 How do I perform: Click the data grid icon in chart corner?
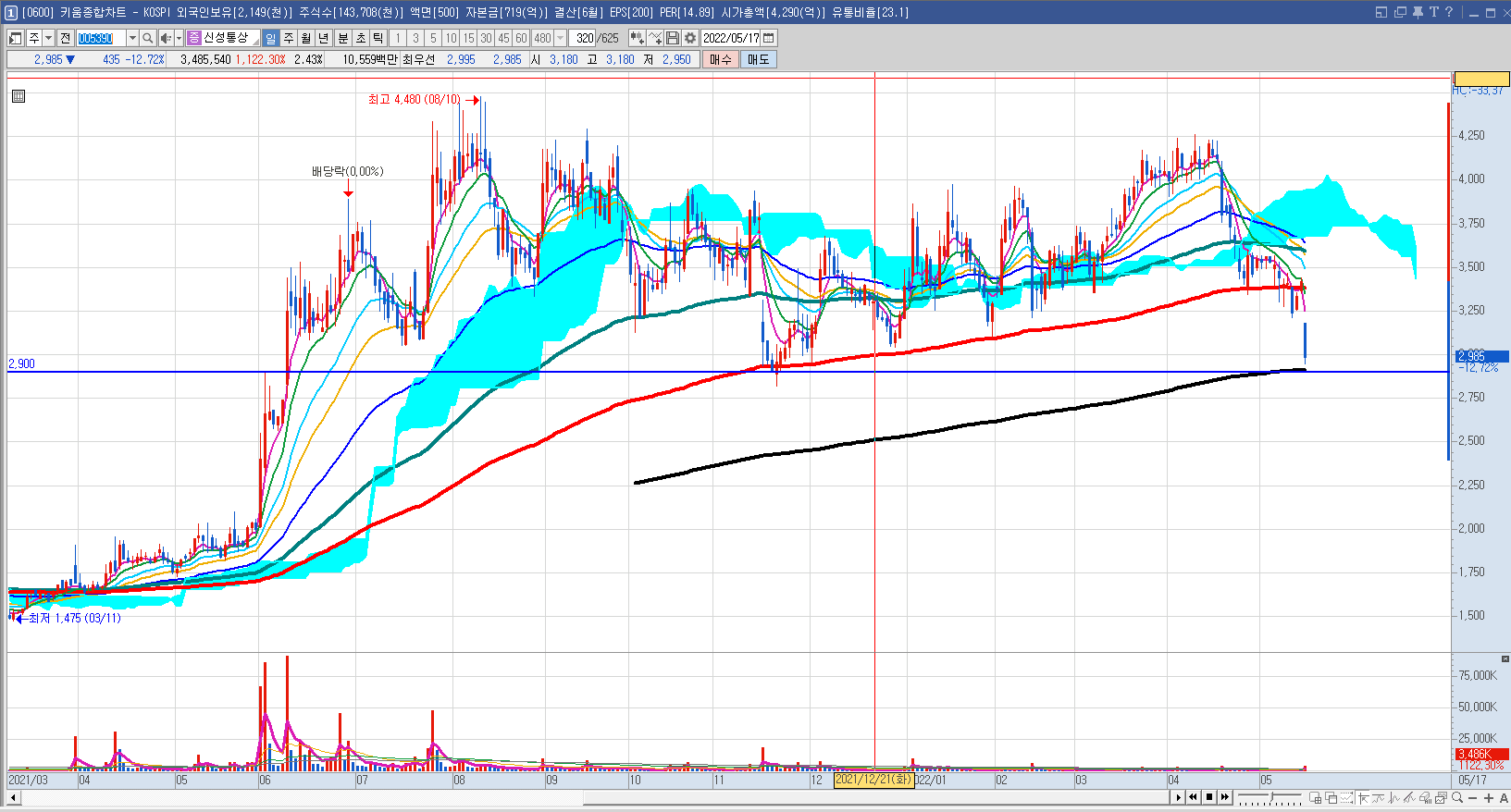(x=19, y=95)
